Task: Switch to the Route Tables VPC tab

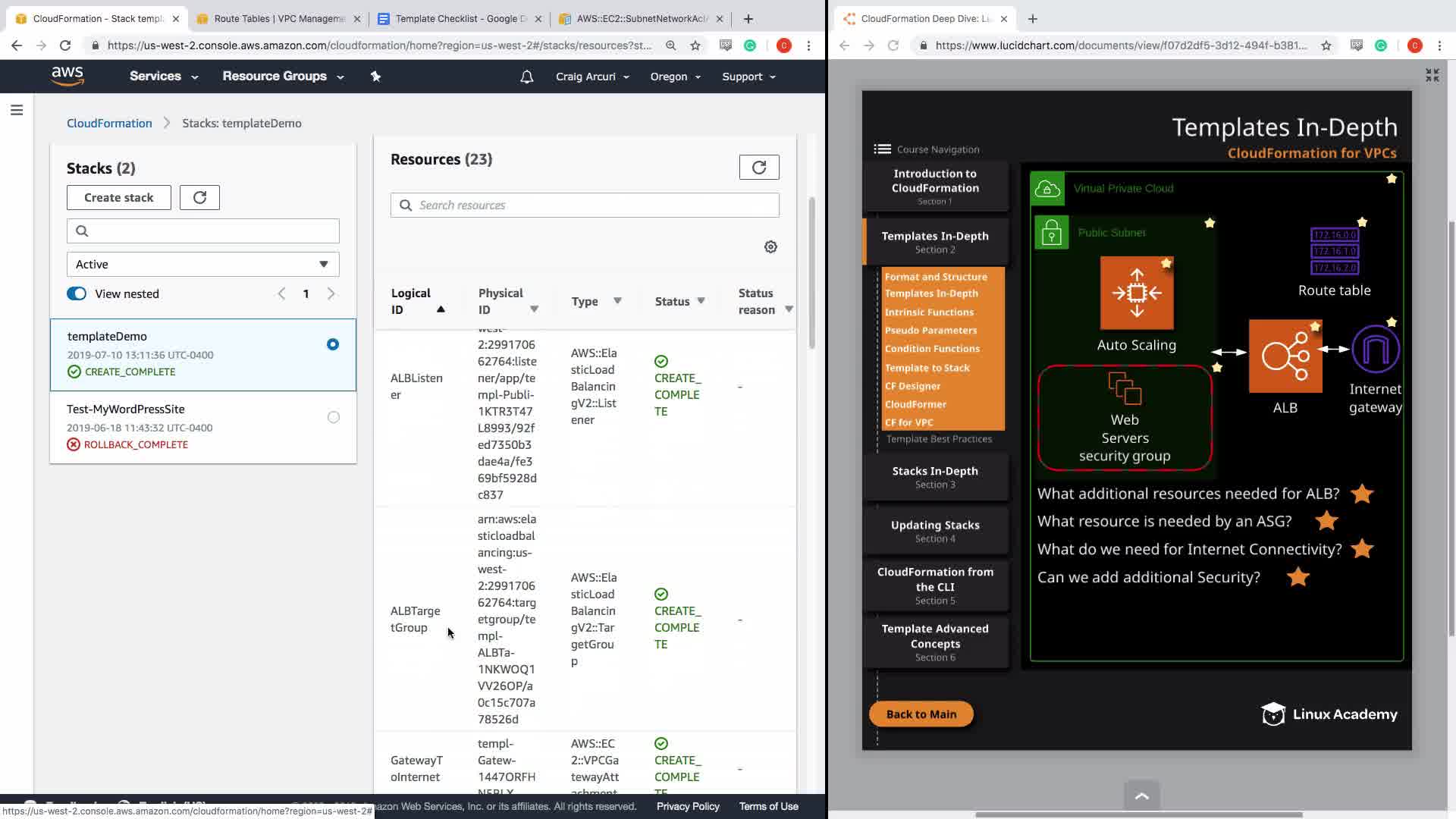Action: 278,19
